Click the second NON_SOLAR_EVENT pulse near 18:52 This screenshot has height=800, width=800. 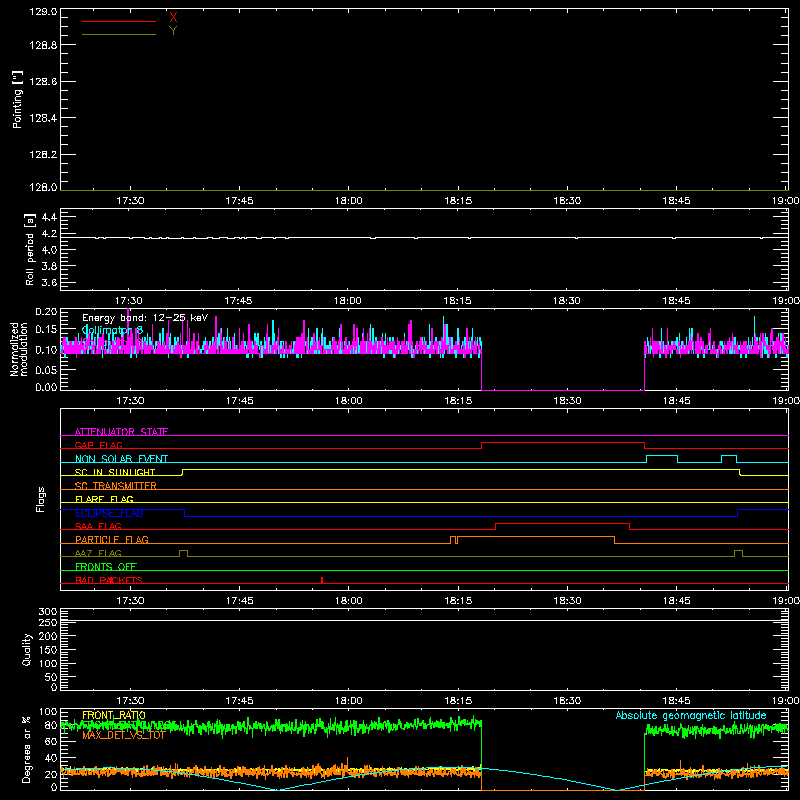click(729, 456)
